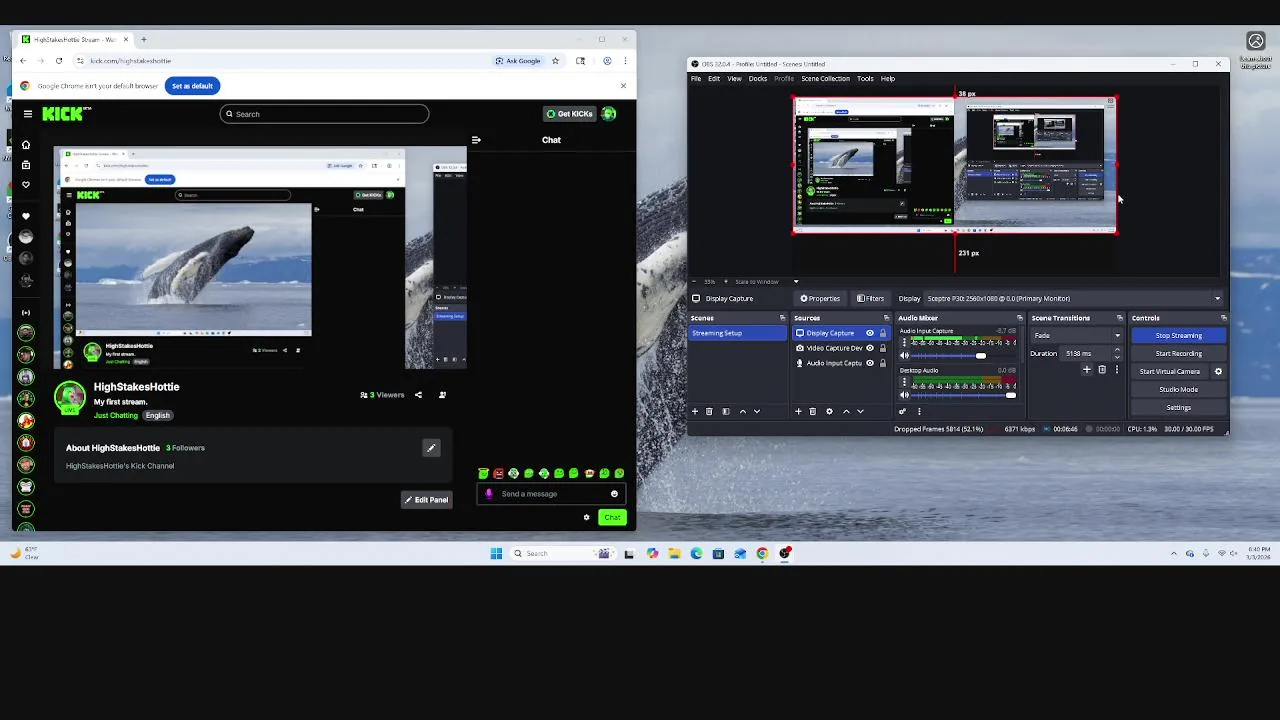Image resolution: width=1280 pixels, height=720 pixels.
Task: Open Windows Start menu
Action: coord(496,553)
